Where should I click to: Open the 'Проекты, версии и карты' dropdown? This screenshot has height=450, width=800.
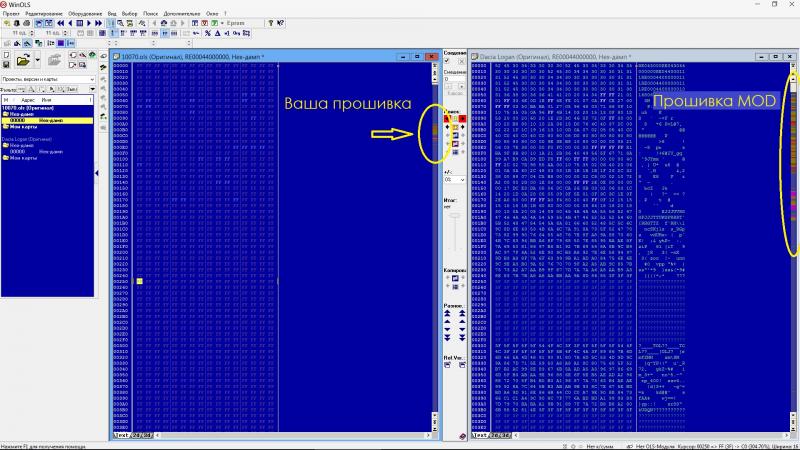pyautogui.click(x=48, y=80)
